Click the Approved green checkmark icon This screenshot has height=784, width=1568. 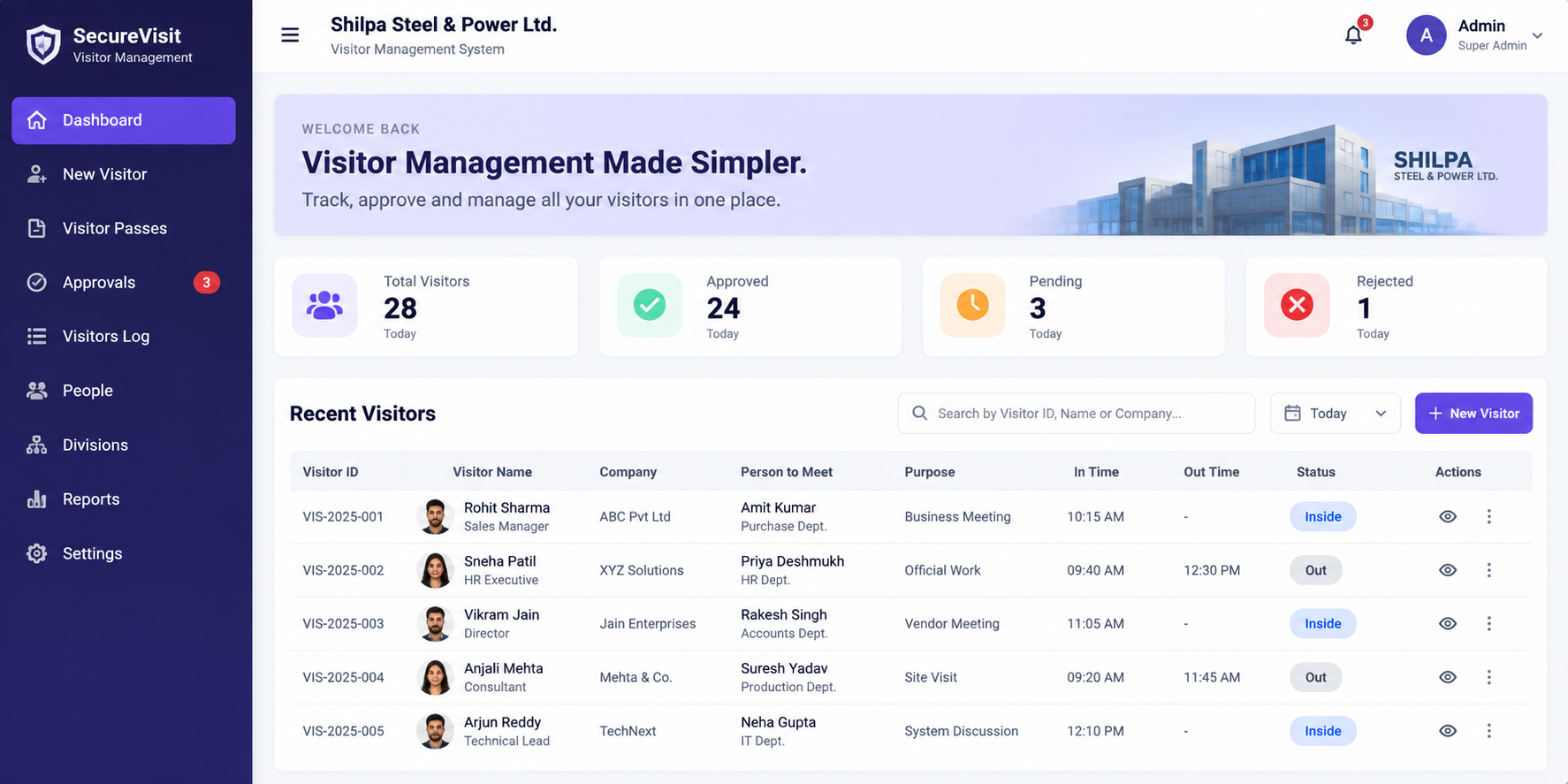(x=650, y=305)
